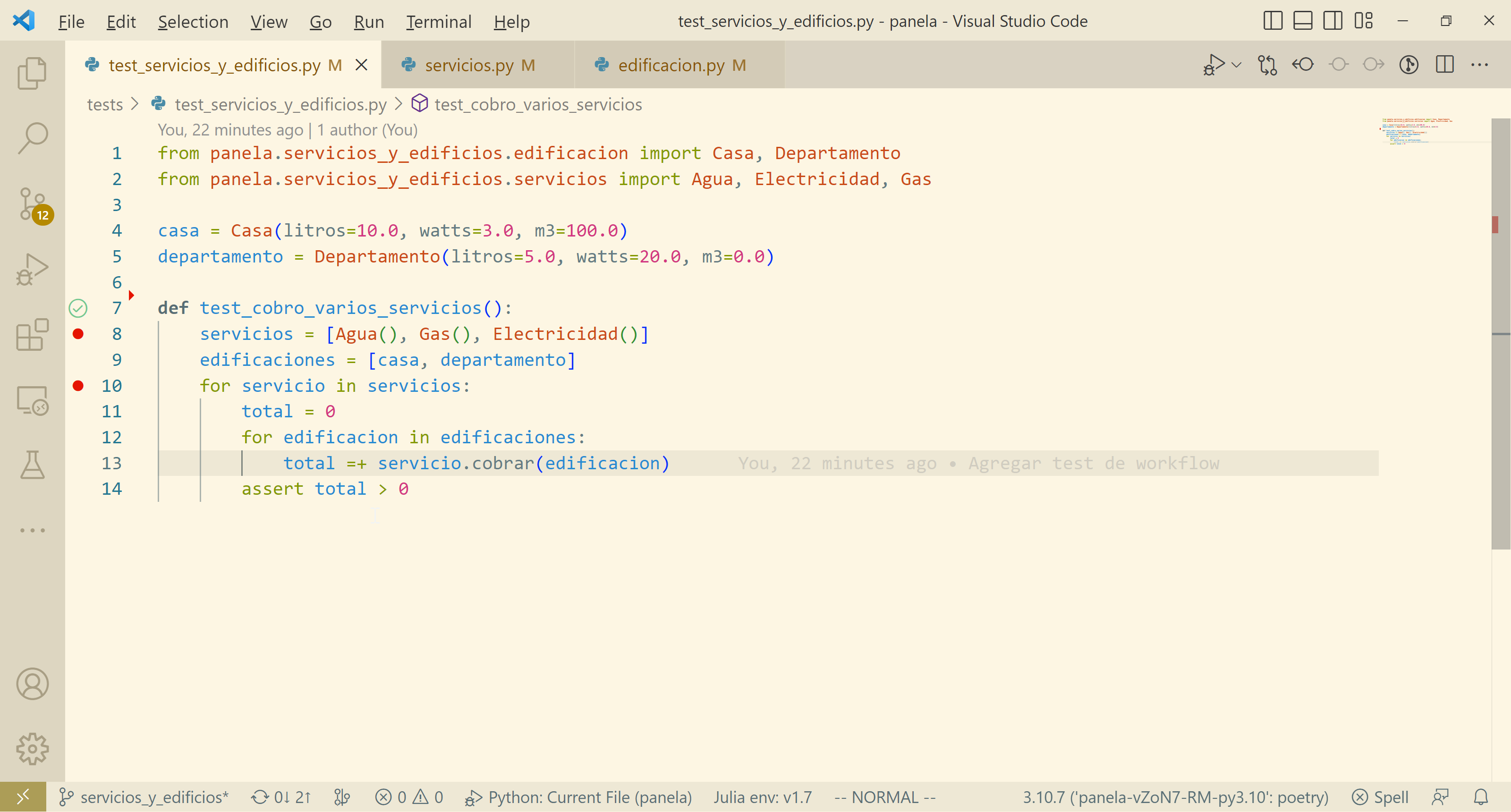Remove the breakpoint on line 10

(78, 385)
